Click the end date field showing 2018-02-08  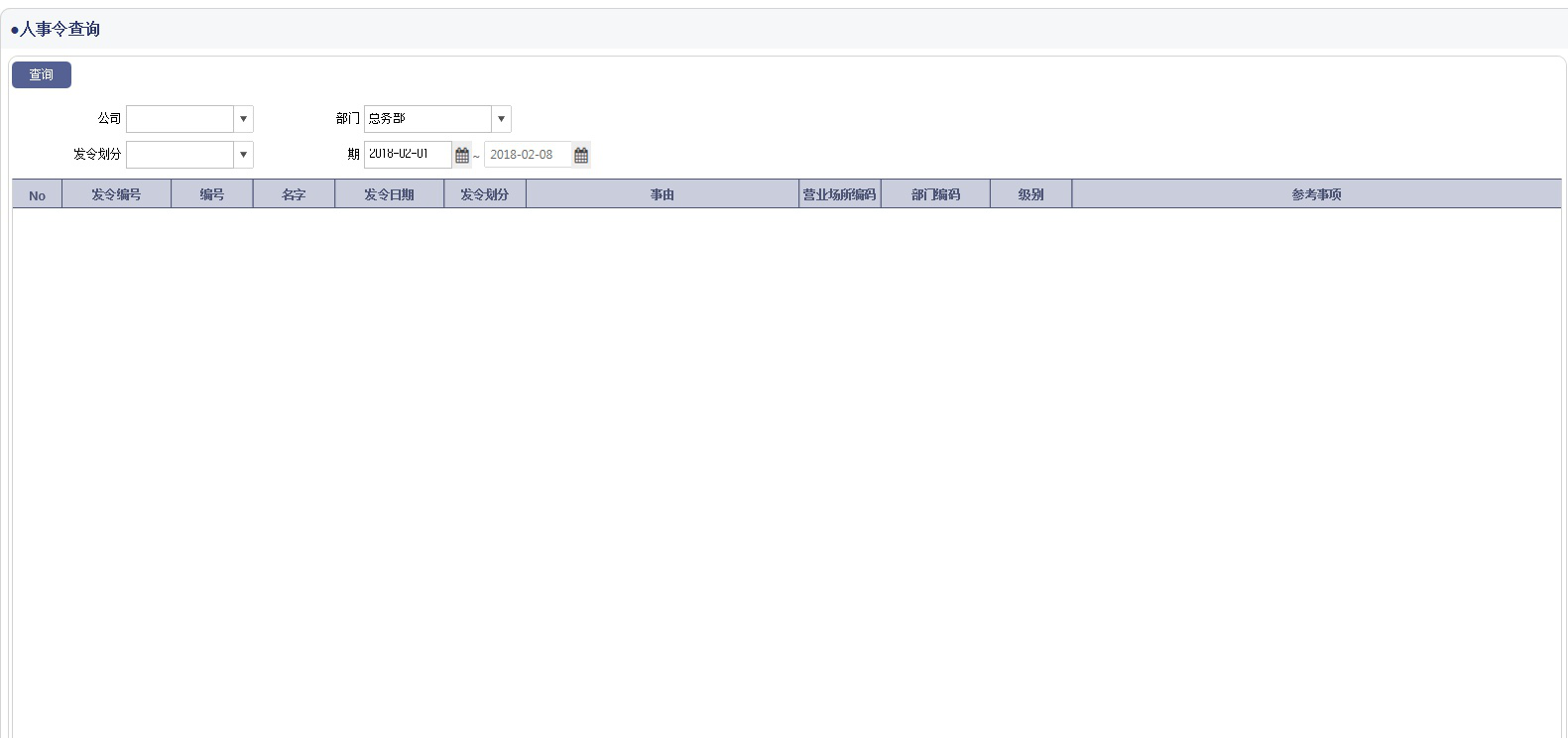[x=527, y=155]
